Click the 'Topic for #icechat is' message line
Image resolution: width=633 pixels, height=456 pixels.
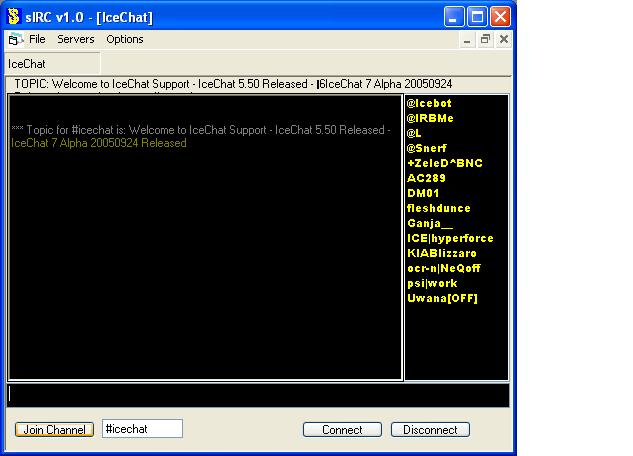coord(201,130)
